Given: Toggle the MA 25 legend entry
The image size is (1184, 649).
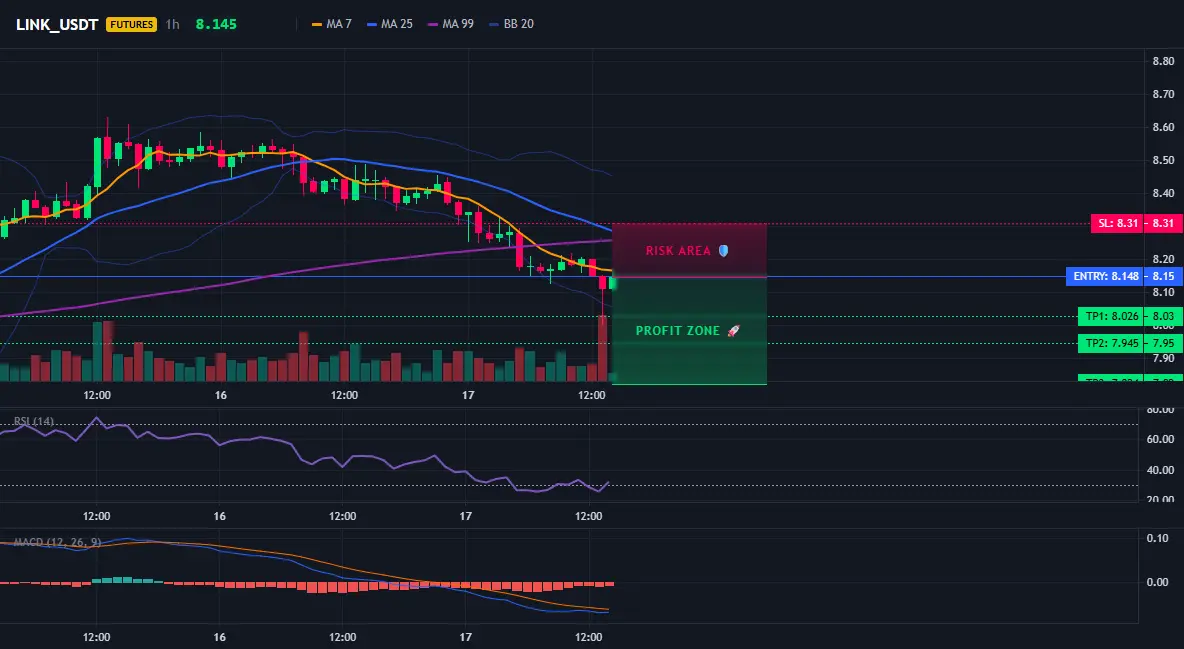Looking at the screenshot, I should click(x=390, y=24).
